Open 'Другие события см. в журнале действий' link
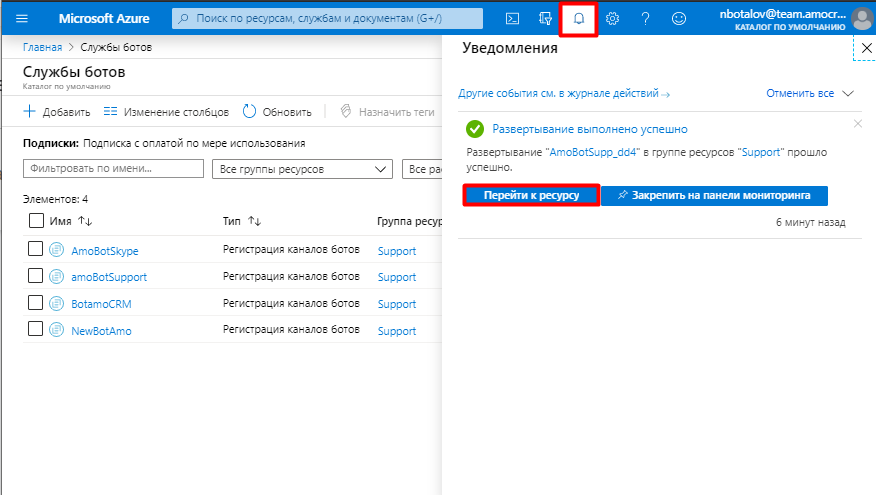Image resolution: width=876 pixels, height=495 pixels. 564,93
